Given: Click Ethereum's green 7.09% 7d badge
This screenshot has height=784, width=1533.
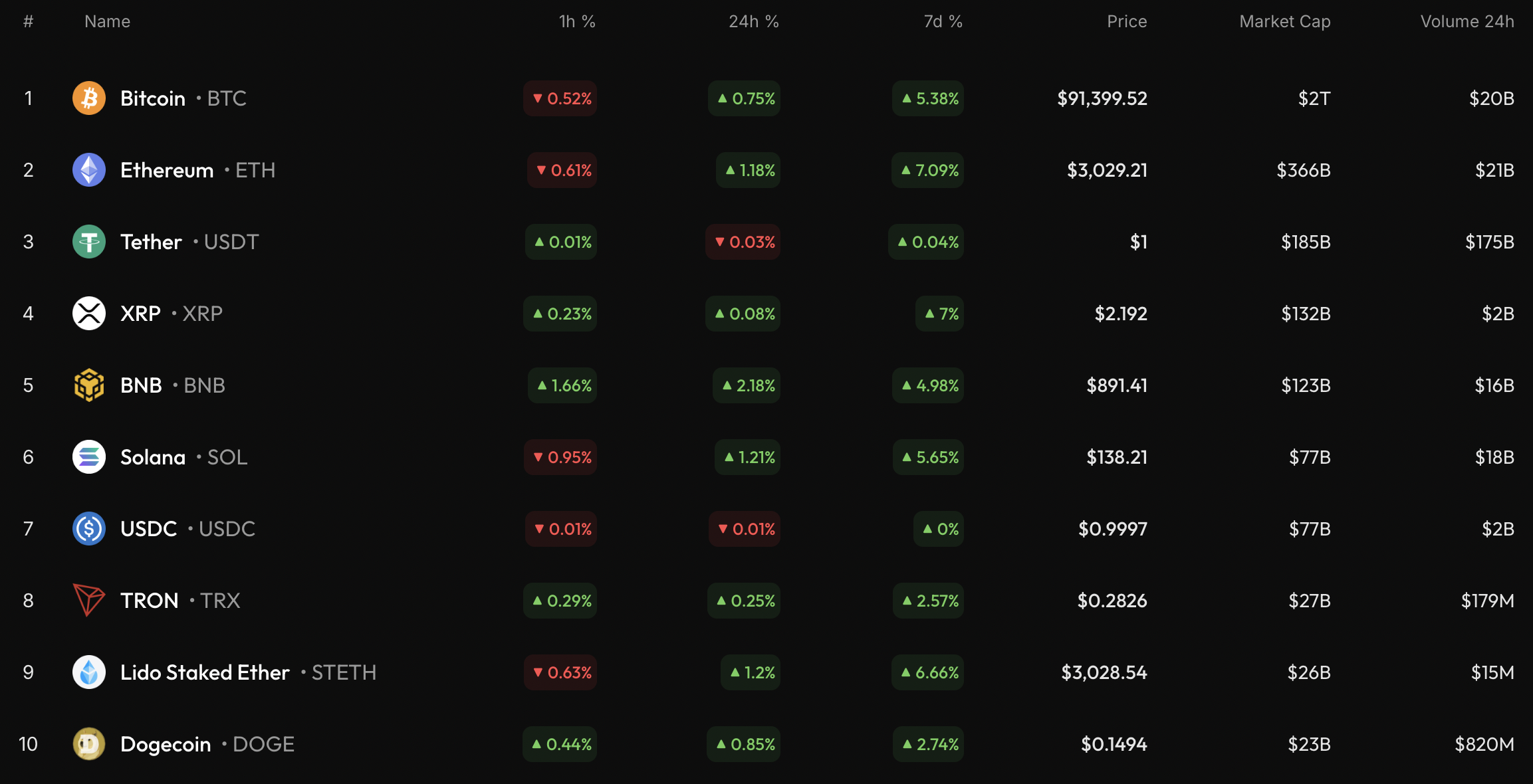Looking at the screenshot, I should [928, 170].
